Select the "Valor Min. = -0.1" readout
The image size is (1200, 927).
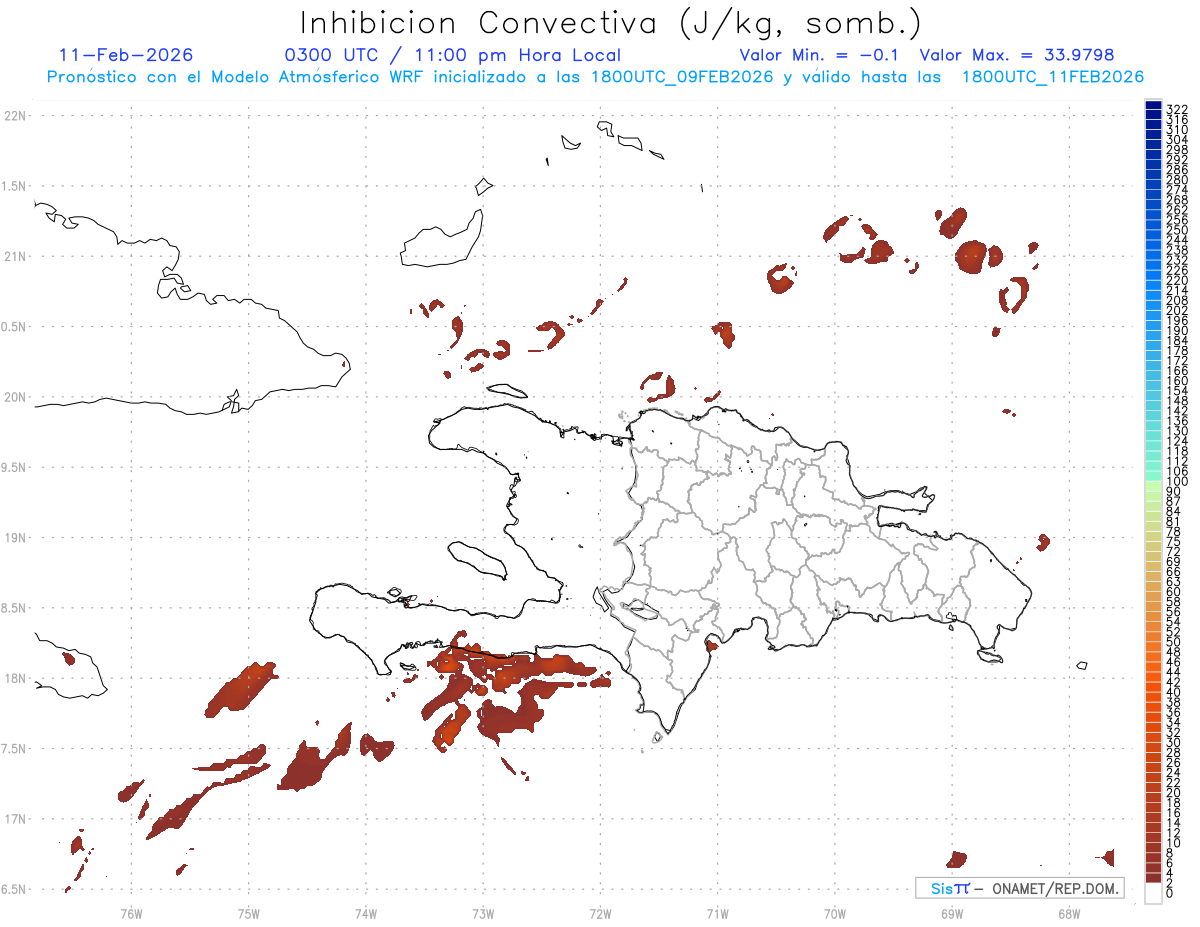point(821,55)
